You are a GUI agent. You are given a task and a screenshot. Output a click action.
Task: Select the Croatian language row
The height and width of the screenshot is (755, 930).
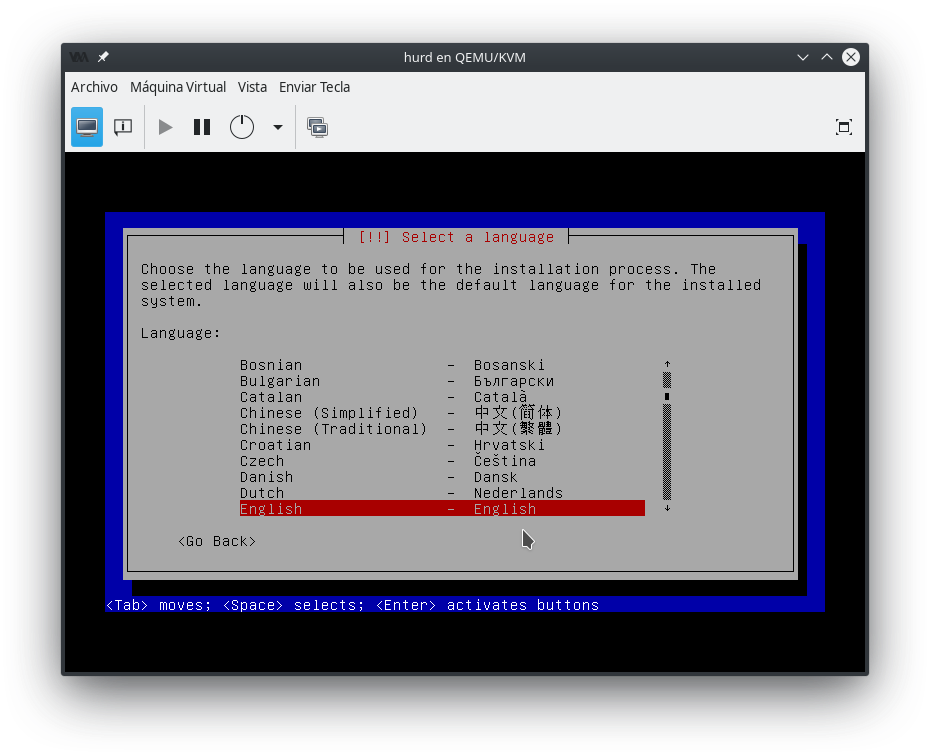click(442, 445)
